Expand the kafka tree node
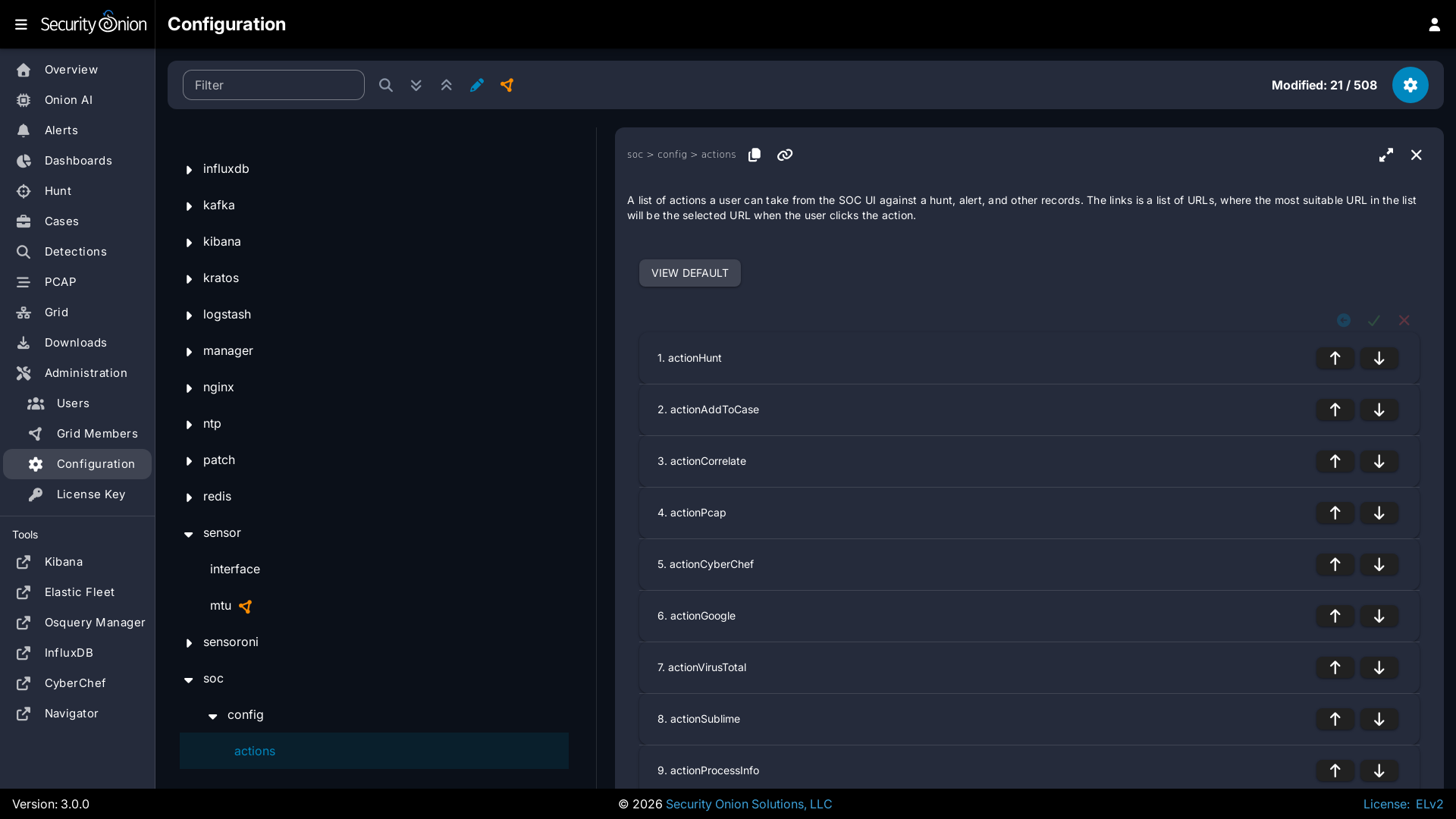The width and height of the screenshot is (1456, 819). tap(189, 206)
